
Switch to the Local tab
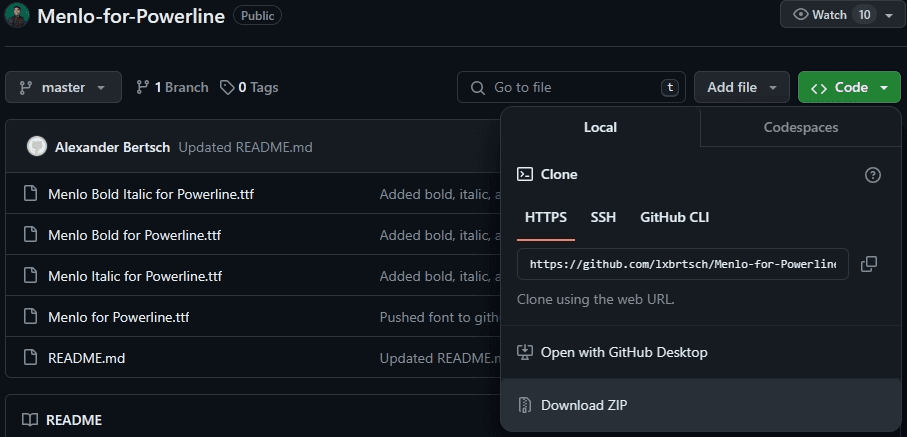coord(600,127)
